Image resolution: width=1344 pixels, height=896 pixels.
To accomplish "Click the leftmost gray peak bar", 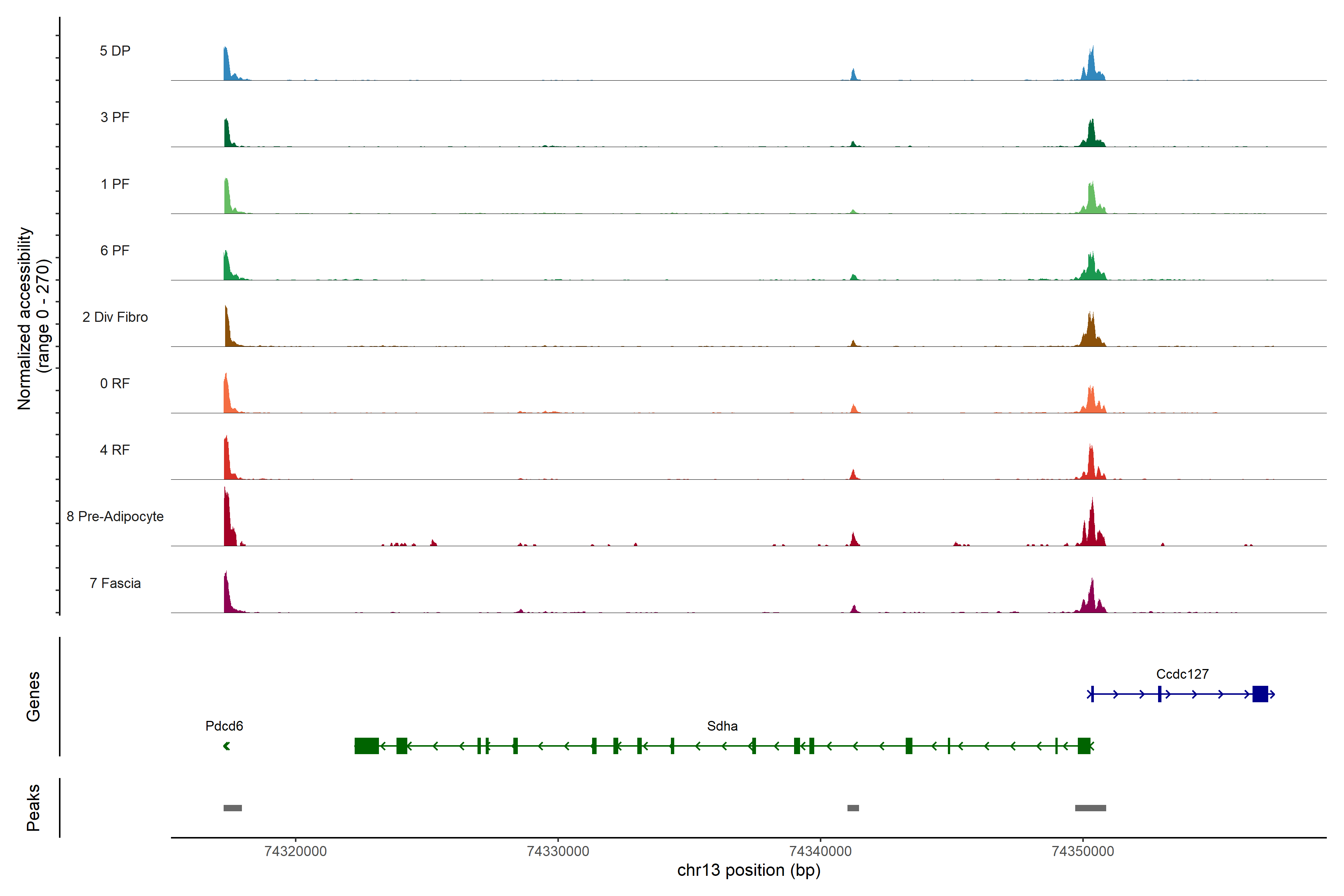I will coord(233,808).
